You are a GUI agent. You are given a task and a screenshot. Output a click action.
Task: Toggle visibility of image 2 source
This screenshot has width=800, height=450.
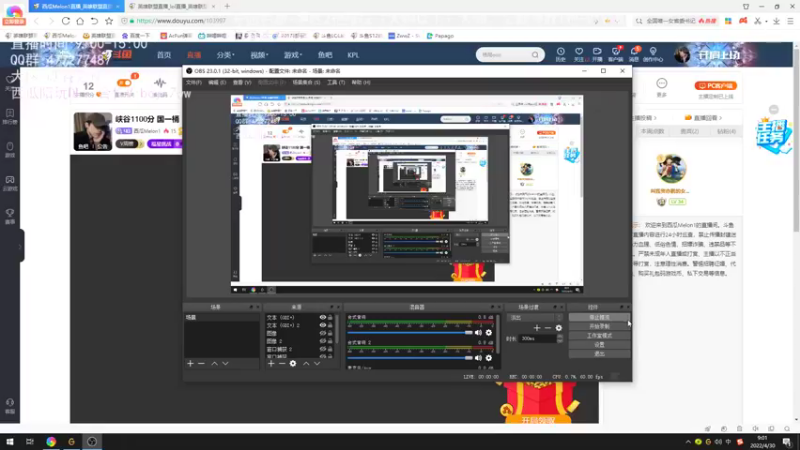tap(322, 341)
